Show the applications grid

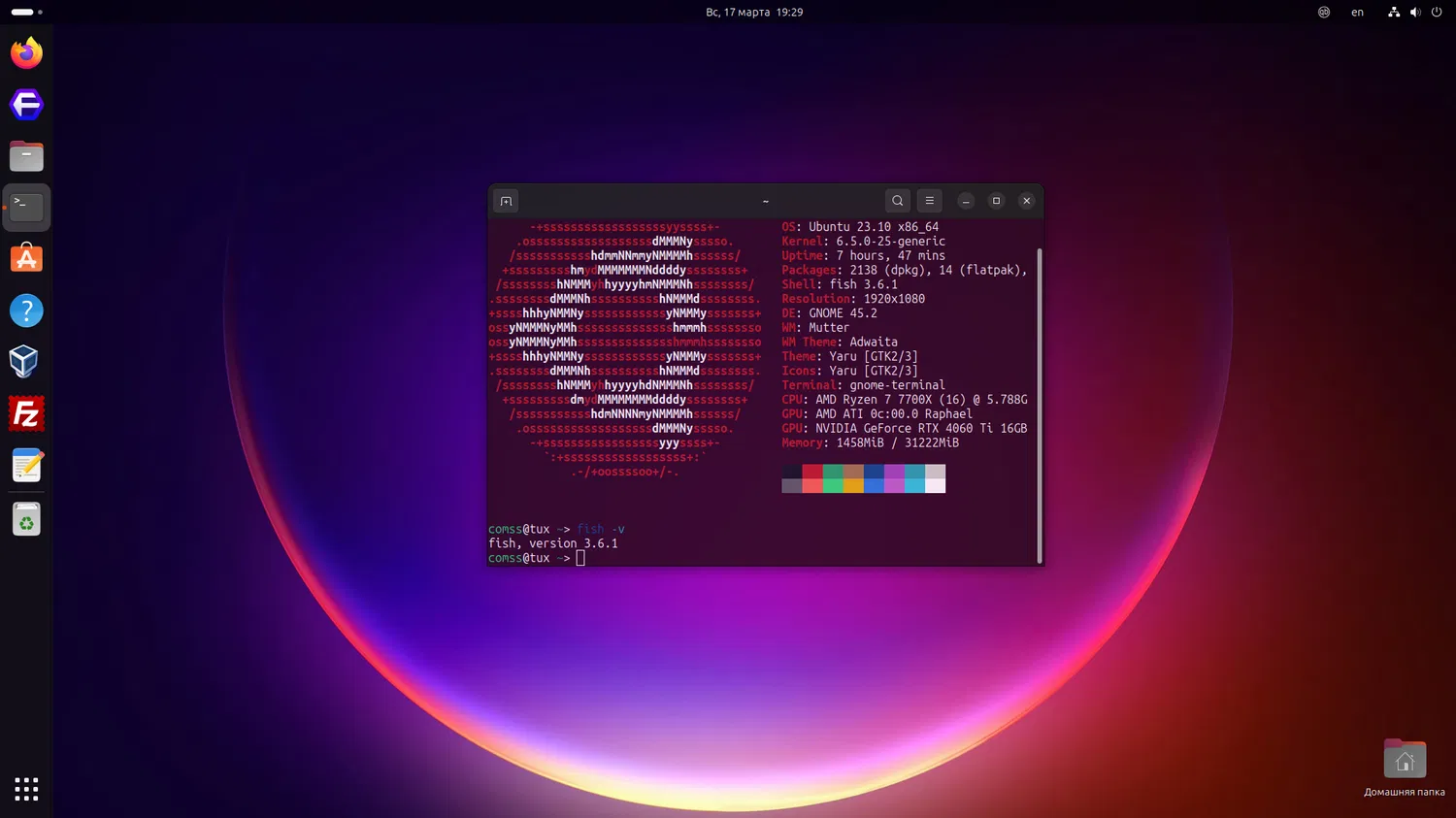point(26,789)
